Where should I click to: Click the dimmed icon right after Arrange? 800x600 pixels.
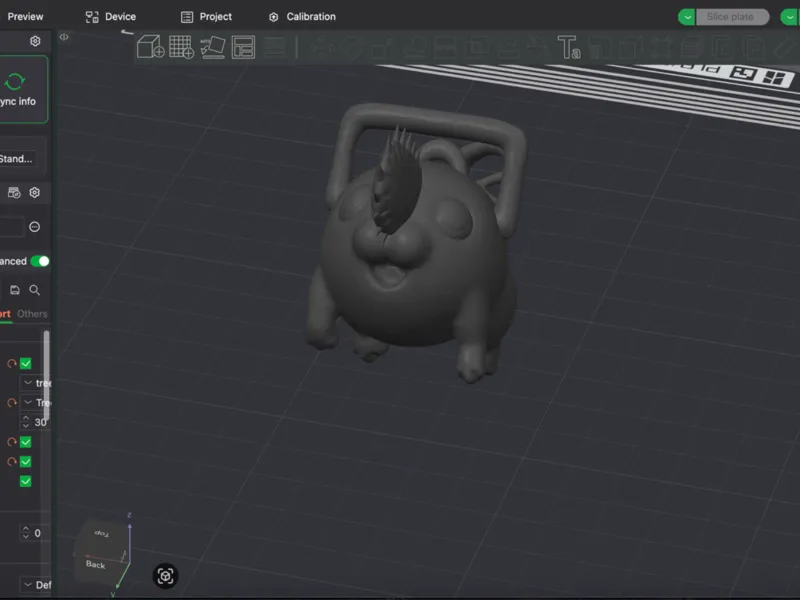coord(275,47)
